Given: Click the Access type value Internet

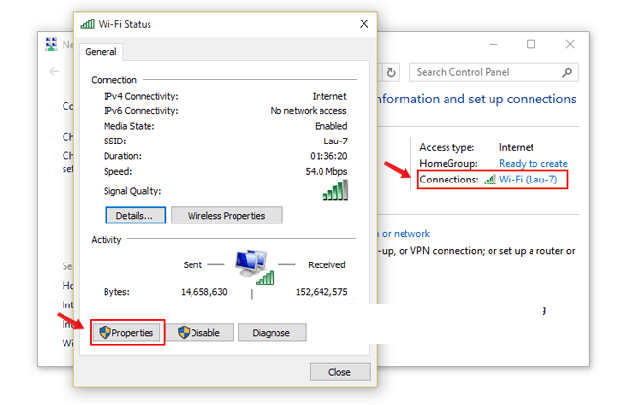Looking at the screenshot, I should [516, 147].
